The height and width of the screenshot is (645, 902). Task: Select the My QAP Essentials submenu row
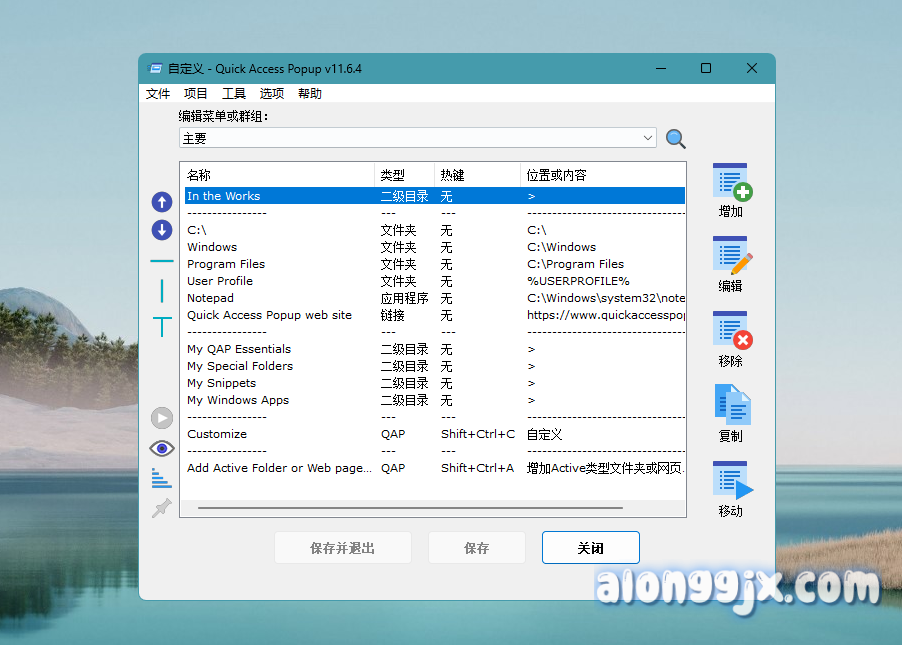239,349
